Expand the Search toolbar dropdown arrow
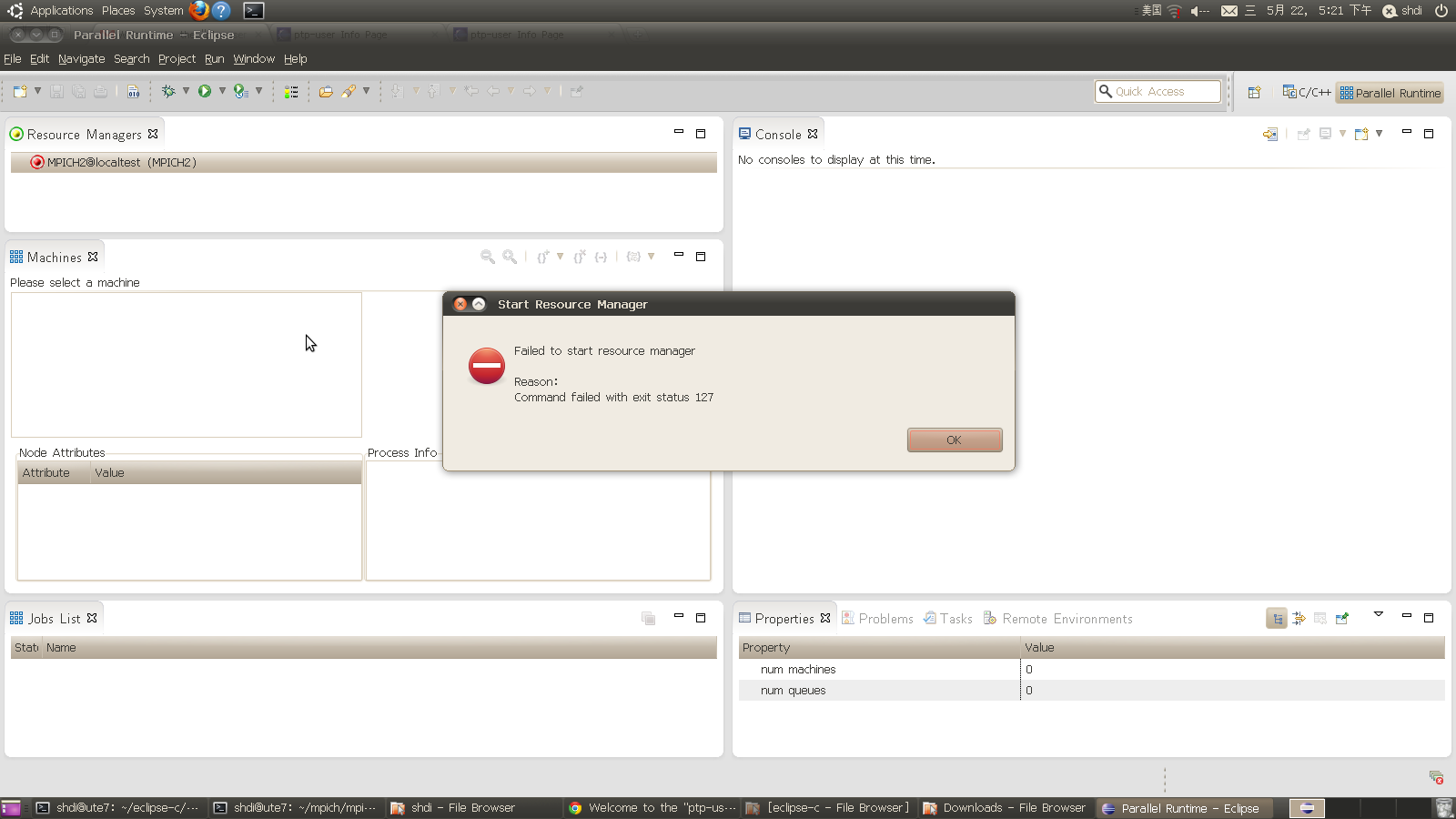1456x819 pixels. point(366,91)
